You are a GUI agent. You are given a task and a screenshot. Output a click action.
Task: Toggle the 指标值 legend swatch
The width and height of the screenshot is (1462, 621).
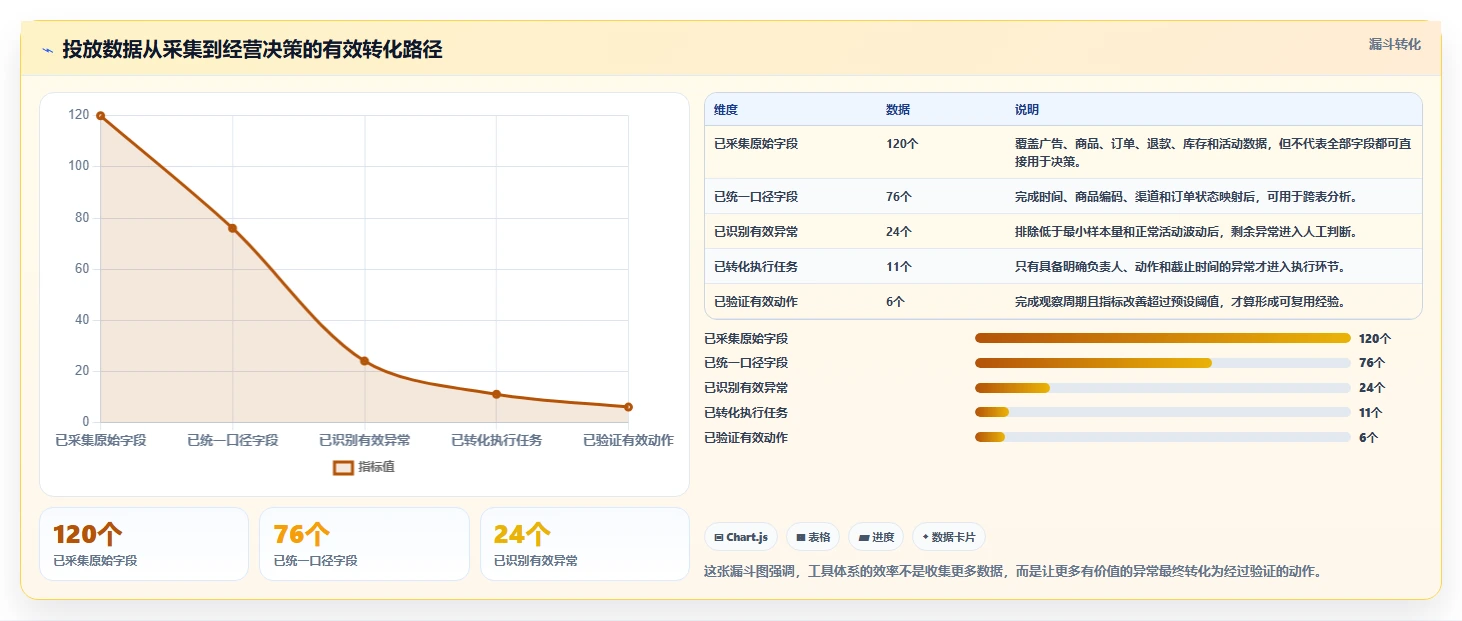click(343, 467)
